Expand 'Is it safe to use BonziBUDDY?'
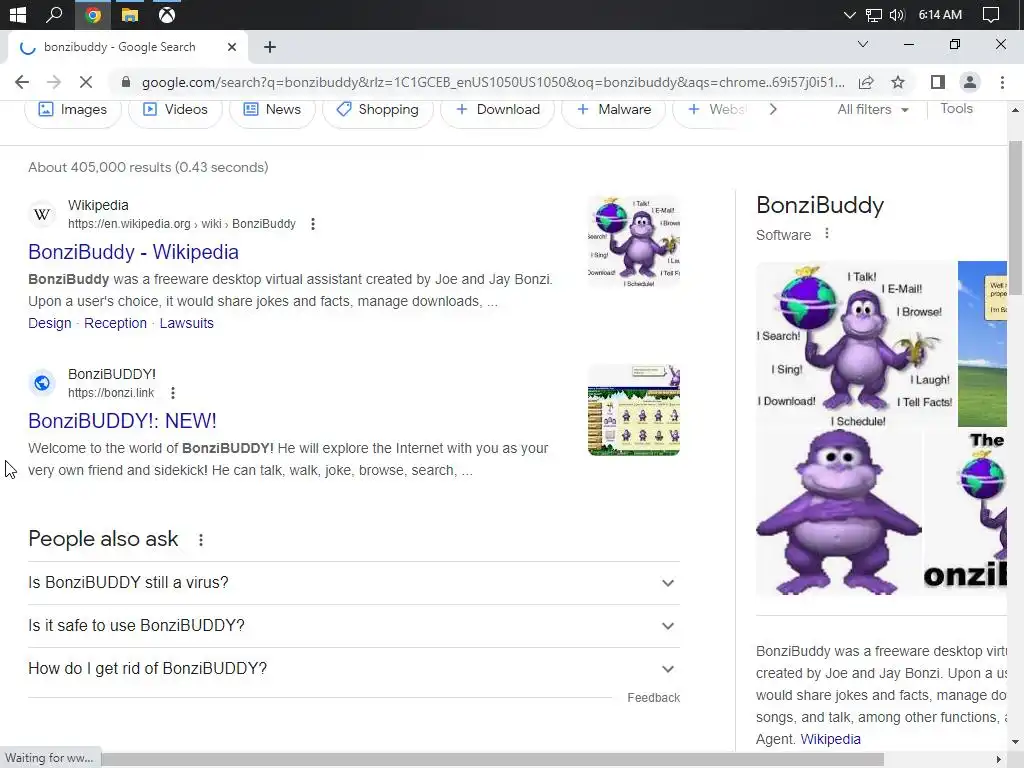Image resolution: width=1024 pixels, height=768 pixels. pos(354,626)
